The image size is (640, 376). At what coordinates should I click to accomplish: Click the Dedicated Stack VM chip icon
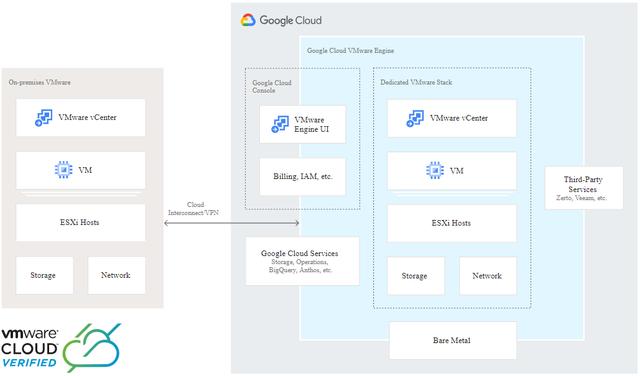(435, 171)
